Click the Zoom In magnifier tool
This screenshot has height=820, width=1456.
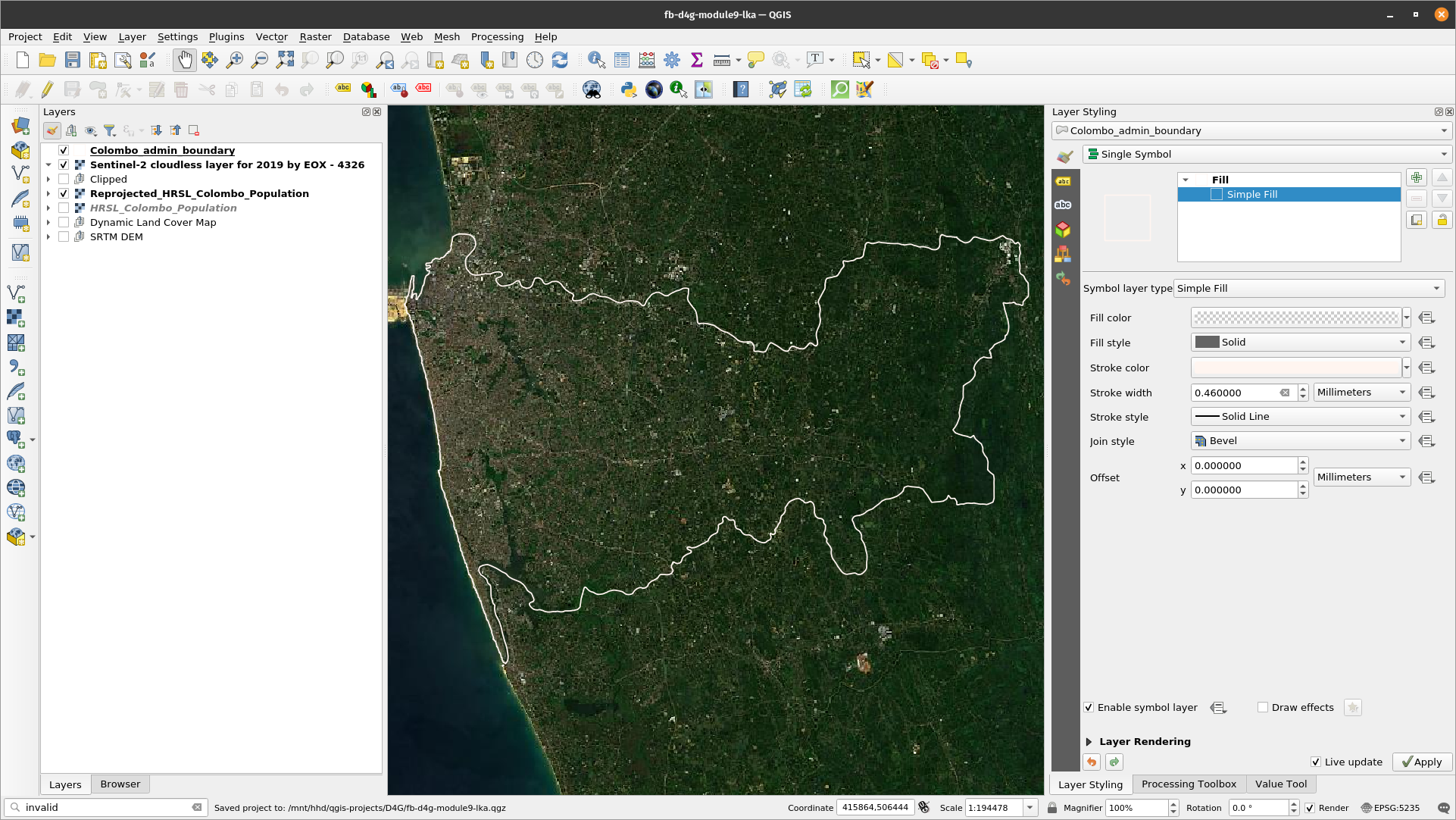235,61
